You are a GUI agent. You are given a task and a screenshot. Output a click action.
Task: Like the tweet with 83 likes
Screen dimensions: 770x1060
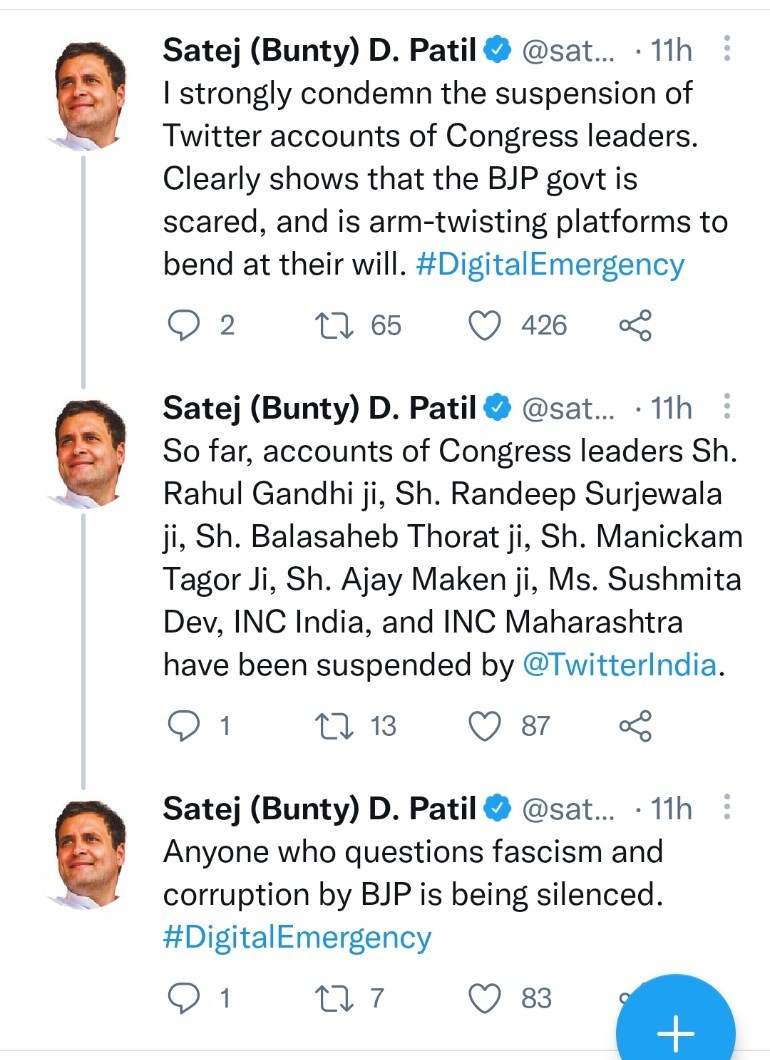[486, 997]
